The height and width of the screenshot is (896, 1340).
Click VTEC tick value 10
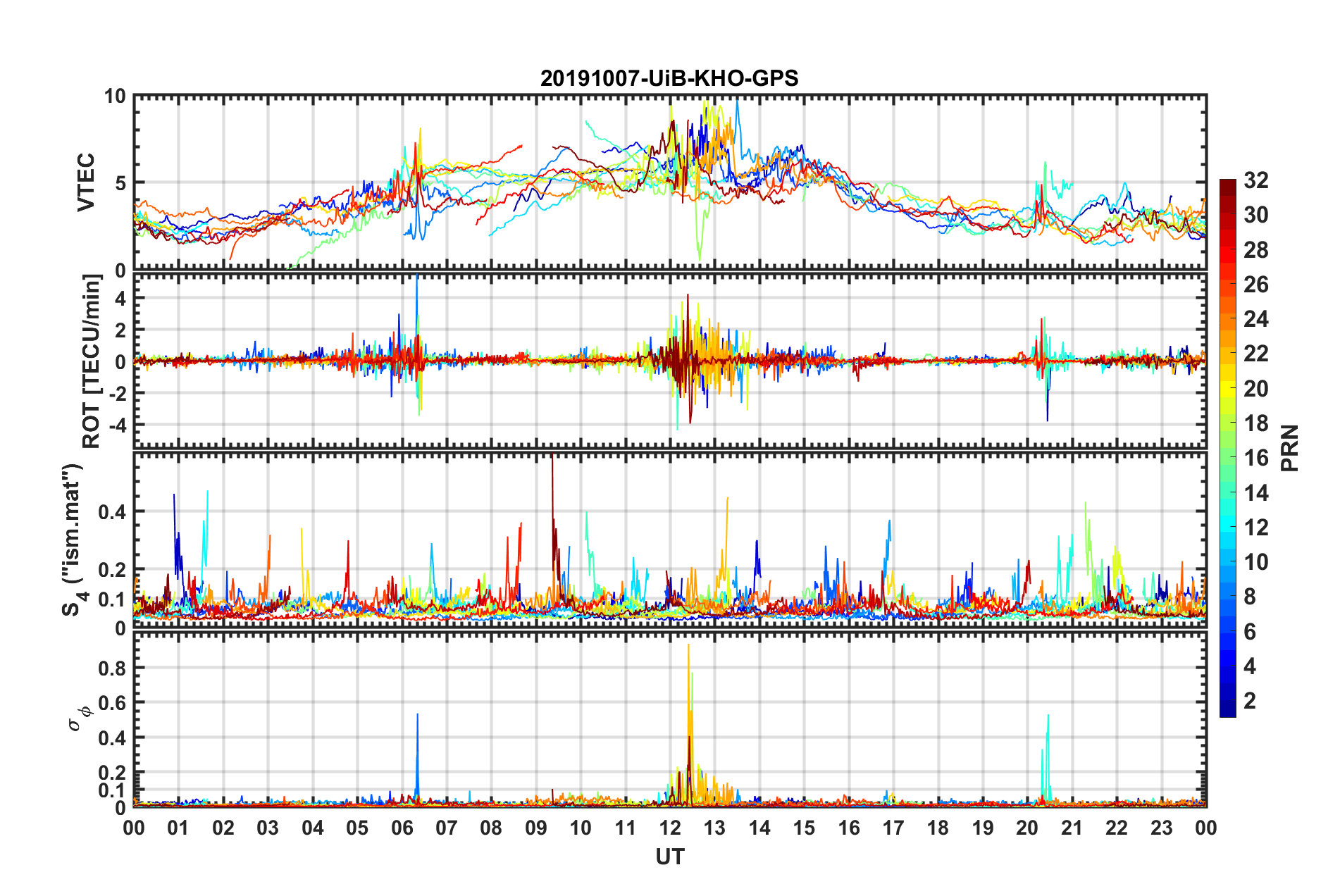coord(115,97)
